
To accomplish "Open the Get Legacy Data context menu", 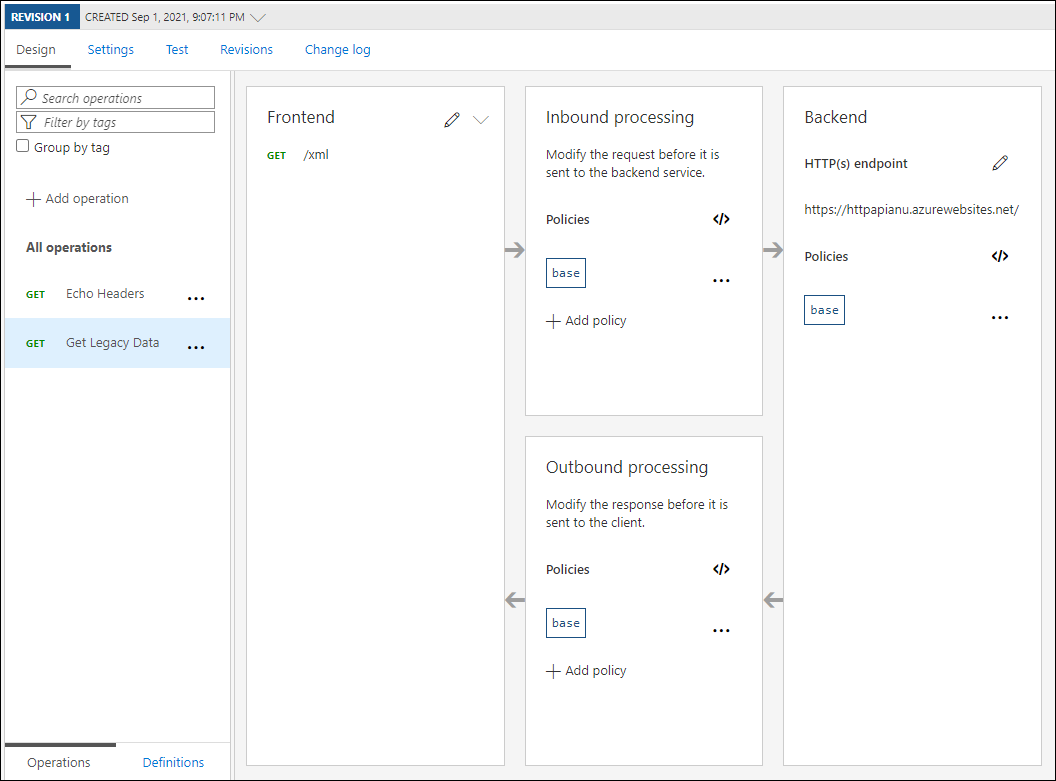I will click(x=196, y=345).
